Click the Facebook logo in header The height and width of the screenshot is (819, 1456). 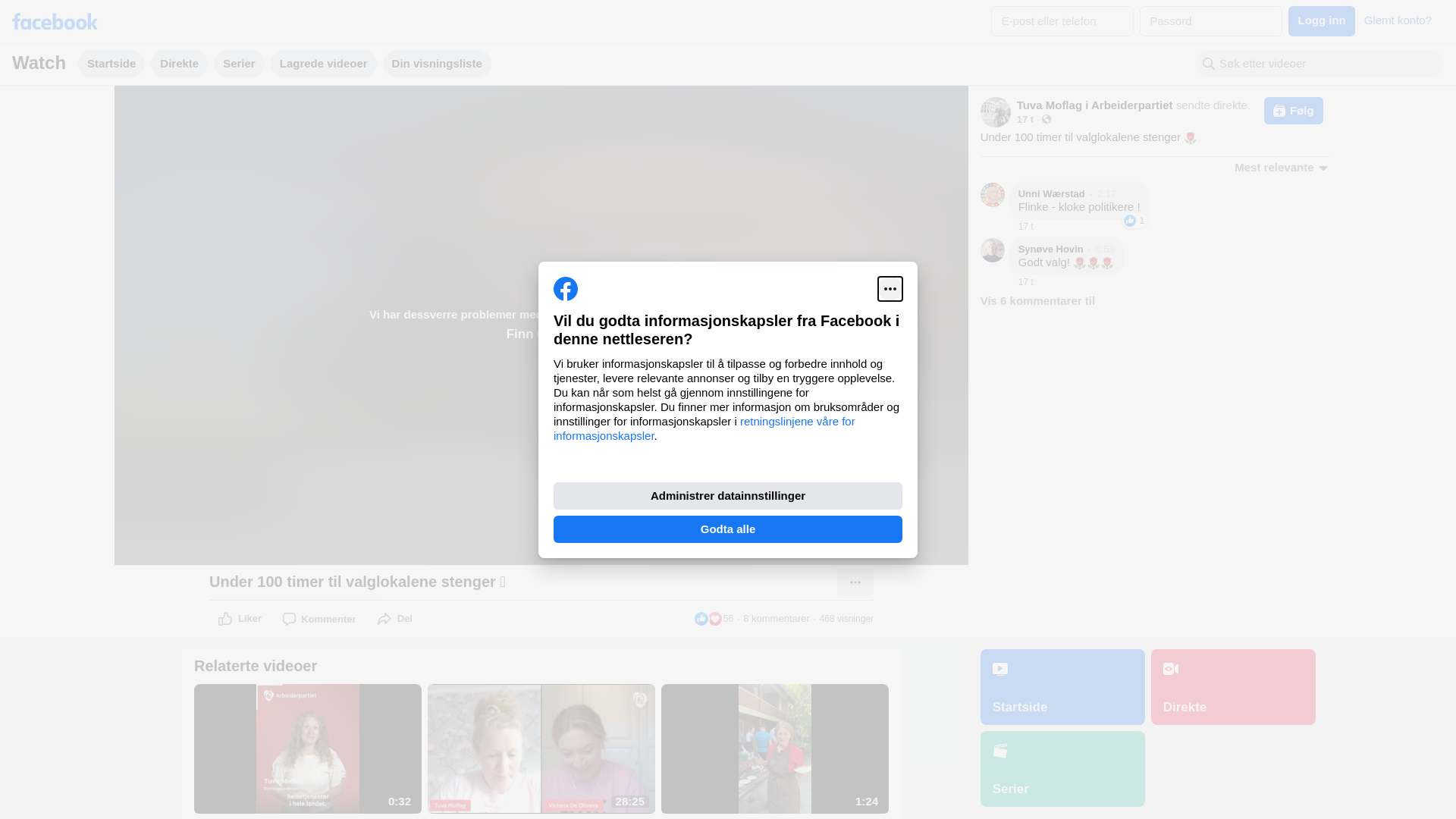55,21
